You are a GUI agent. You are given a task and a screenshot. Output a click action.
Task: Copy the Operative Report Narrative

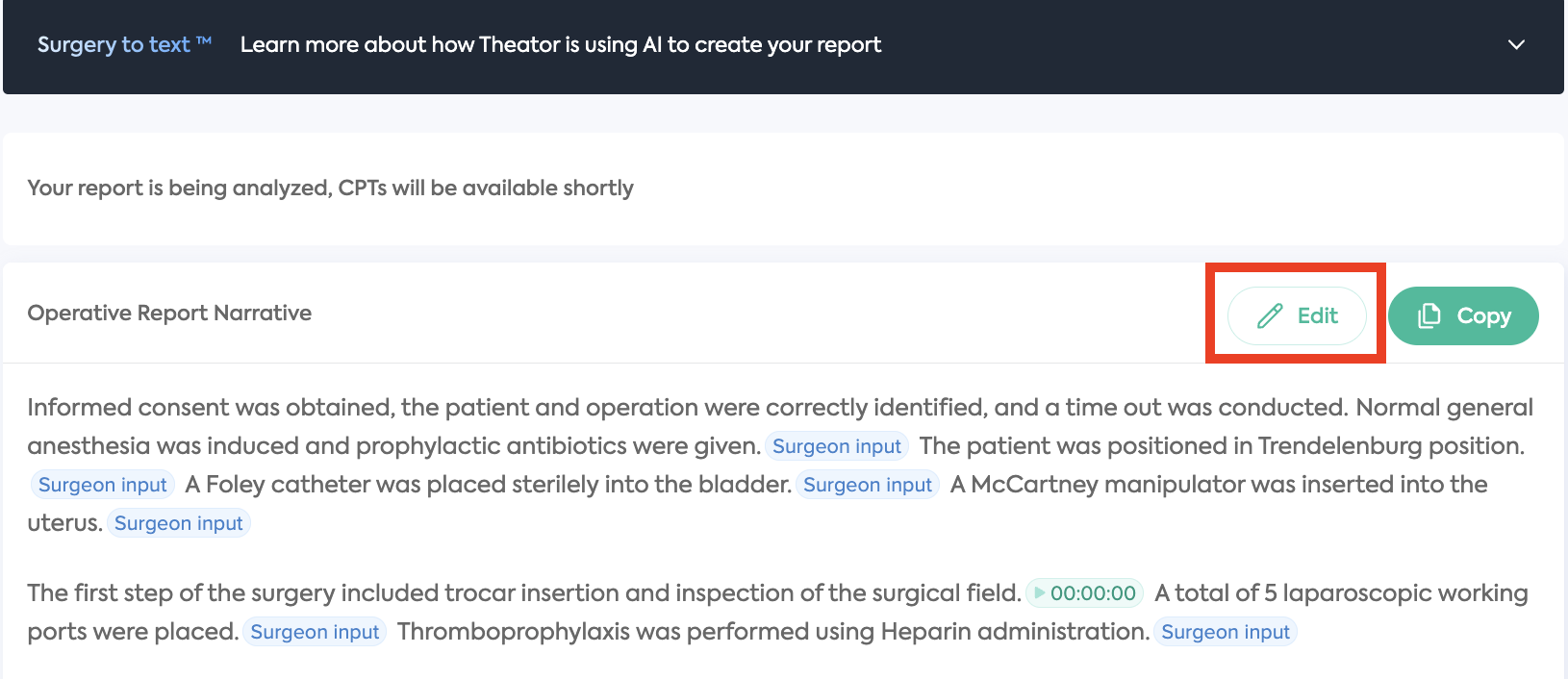[1462, 315]
